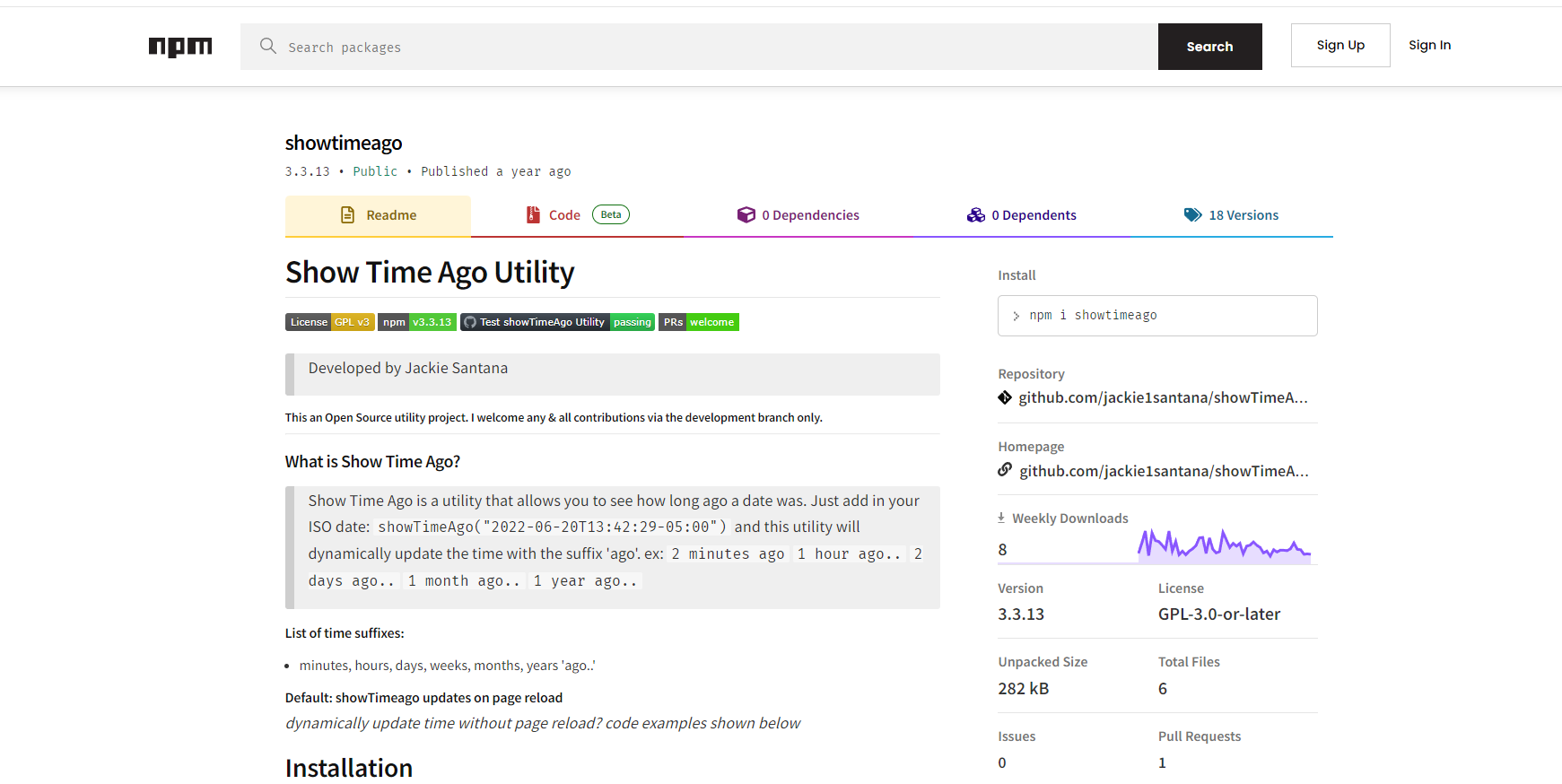The height and width of the screenshot is (784, 1562).
Task: Click the Weekly Downloads download icon
Action: pos(1001,518)
